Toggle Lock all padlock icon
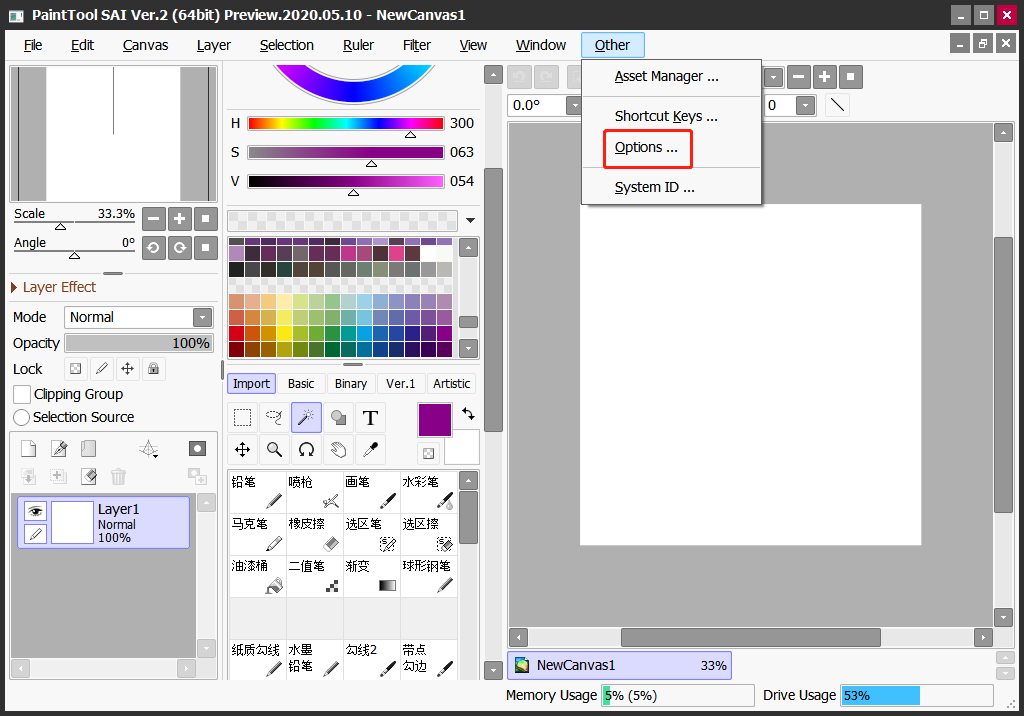 pos(153,368)
